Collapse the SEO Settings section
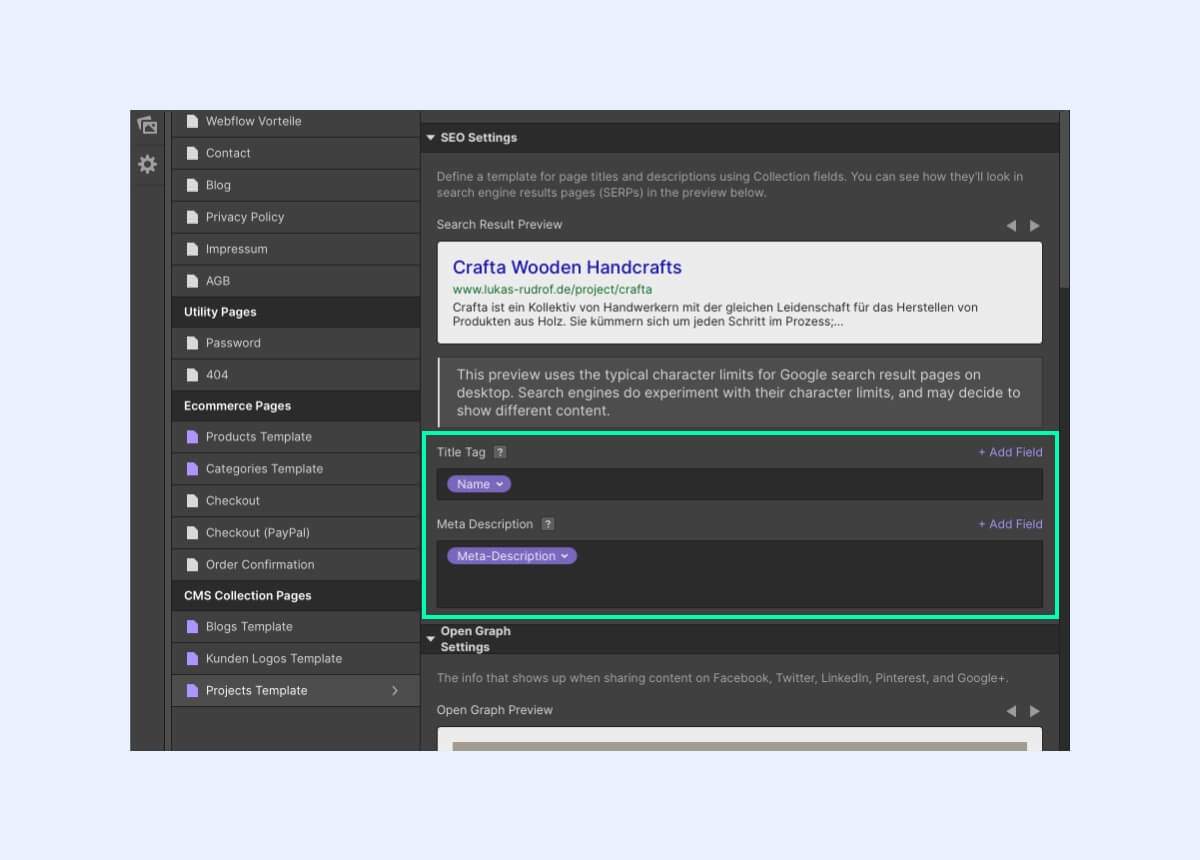 [x=431, y=138]
